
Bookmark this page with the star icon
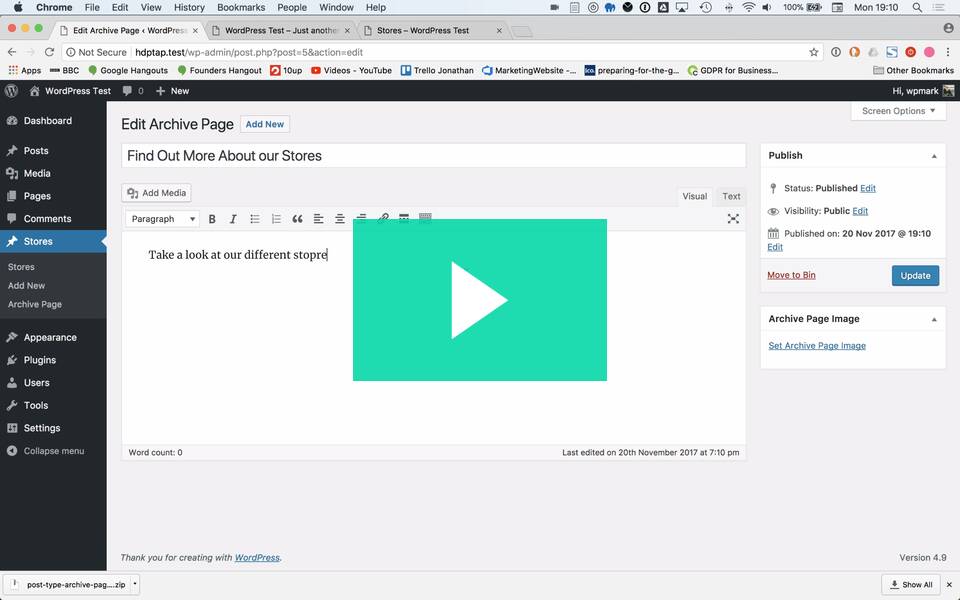814,52
